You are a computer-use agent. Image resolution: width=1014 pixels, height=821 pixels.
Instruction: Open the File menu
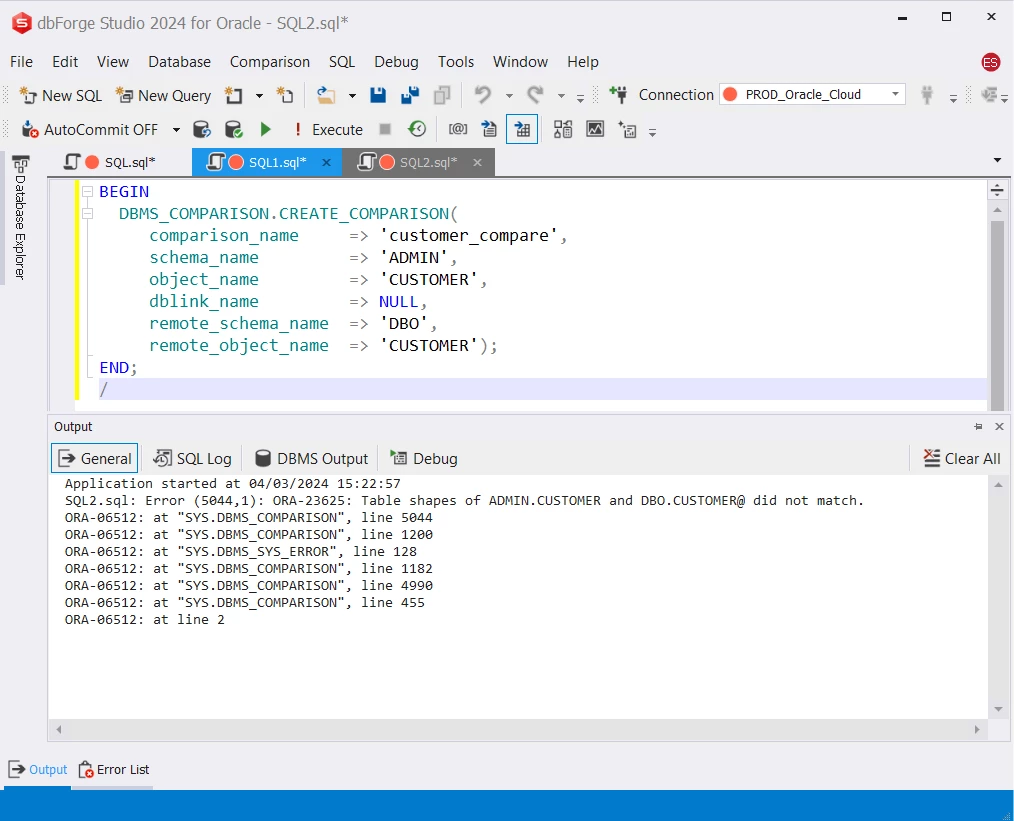(x=21, y=62)
